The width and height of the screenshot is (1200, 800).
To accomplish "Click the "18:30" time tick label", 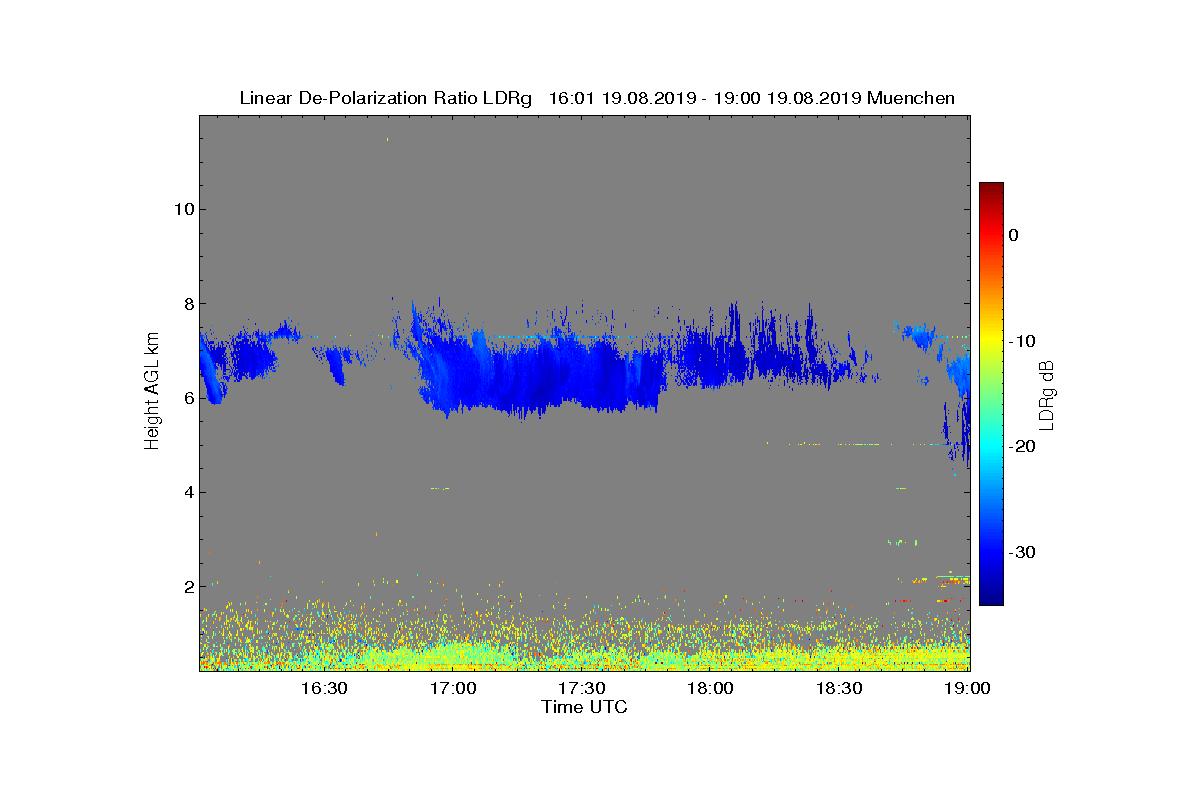I will click(x=839, y=688).
